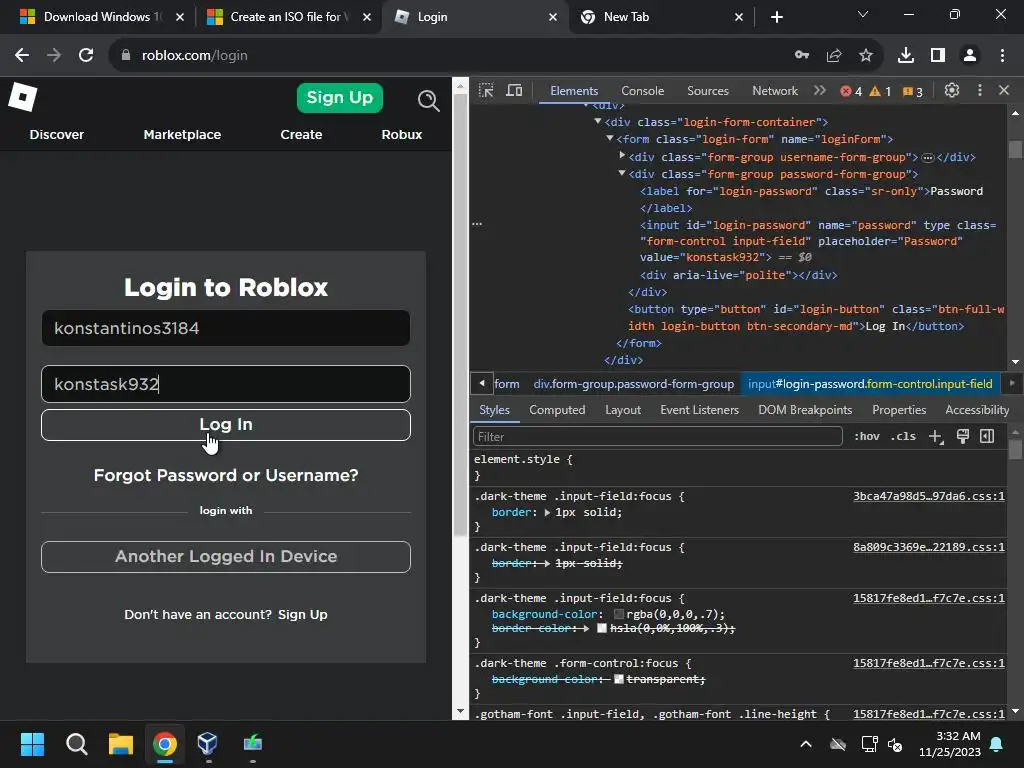Click Forgot Password or Username link
The height and width of the screenshot is (768, 1024).
pyautogui.click(x=226, y=475)
